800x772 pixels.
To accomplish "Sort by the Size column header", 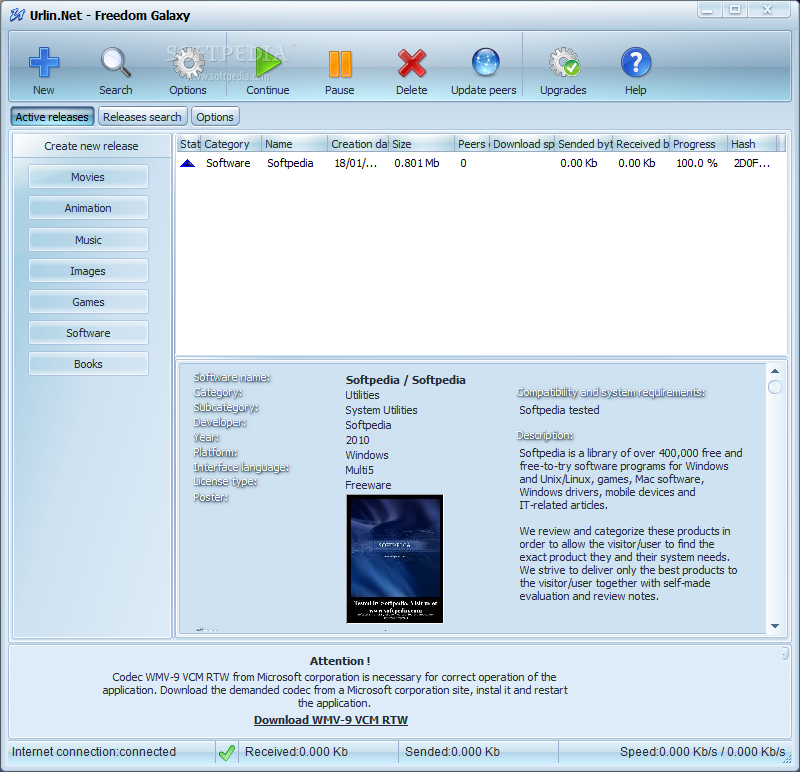I will pyautogui.click(x=422, y=144).
